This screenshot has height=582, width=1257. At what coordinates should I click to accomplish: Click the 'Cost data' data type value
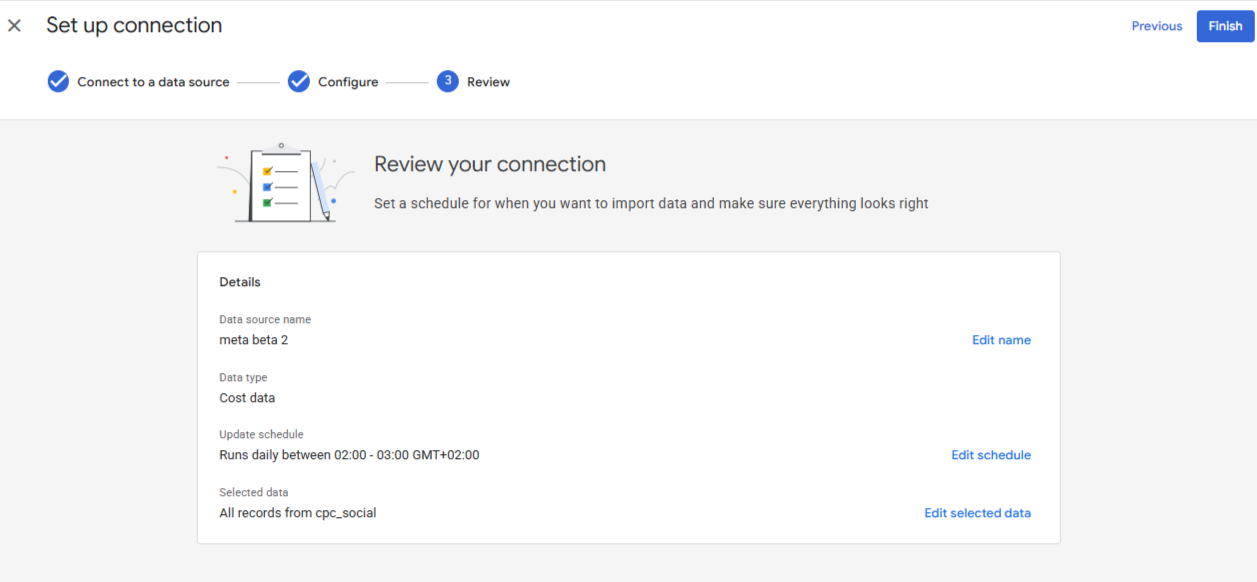coord(247,398)
